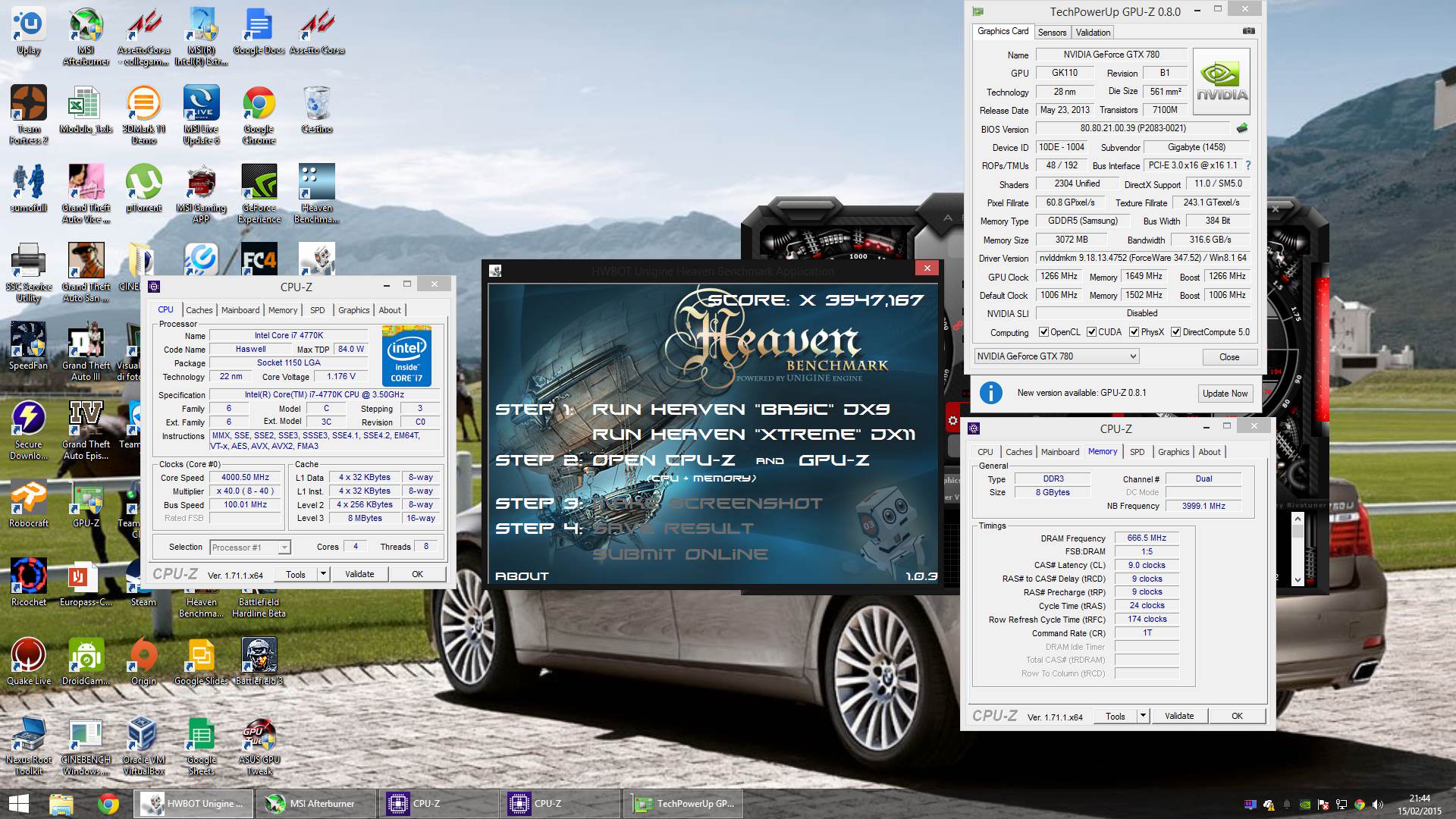The height and width of the screenshot is (819, 1456).
Task: Click the BIOS version save chip icon
Action: (1242, 128)
